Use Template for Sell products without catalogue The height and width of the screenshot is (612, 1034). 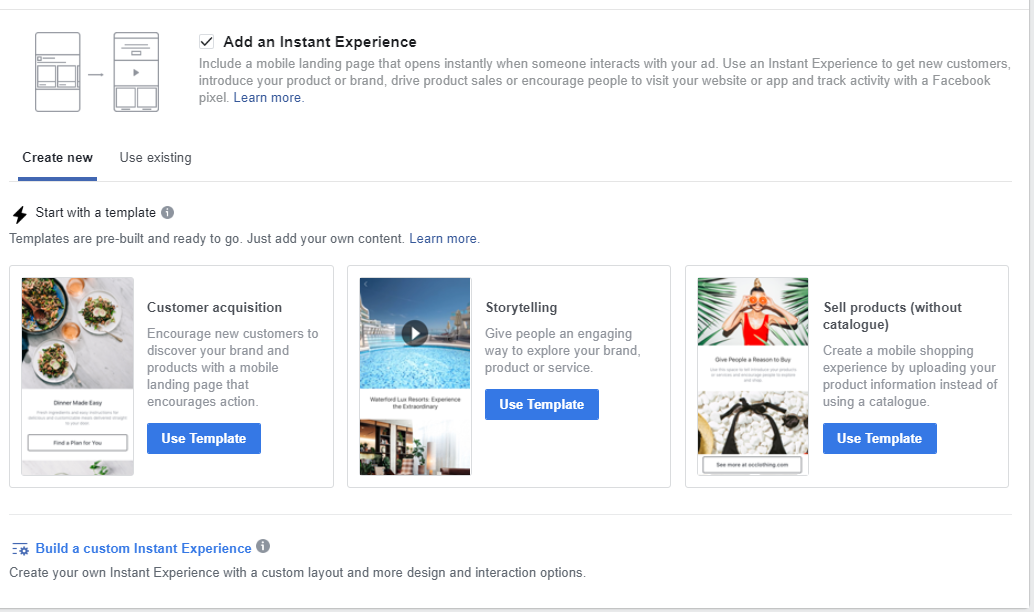879,438
